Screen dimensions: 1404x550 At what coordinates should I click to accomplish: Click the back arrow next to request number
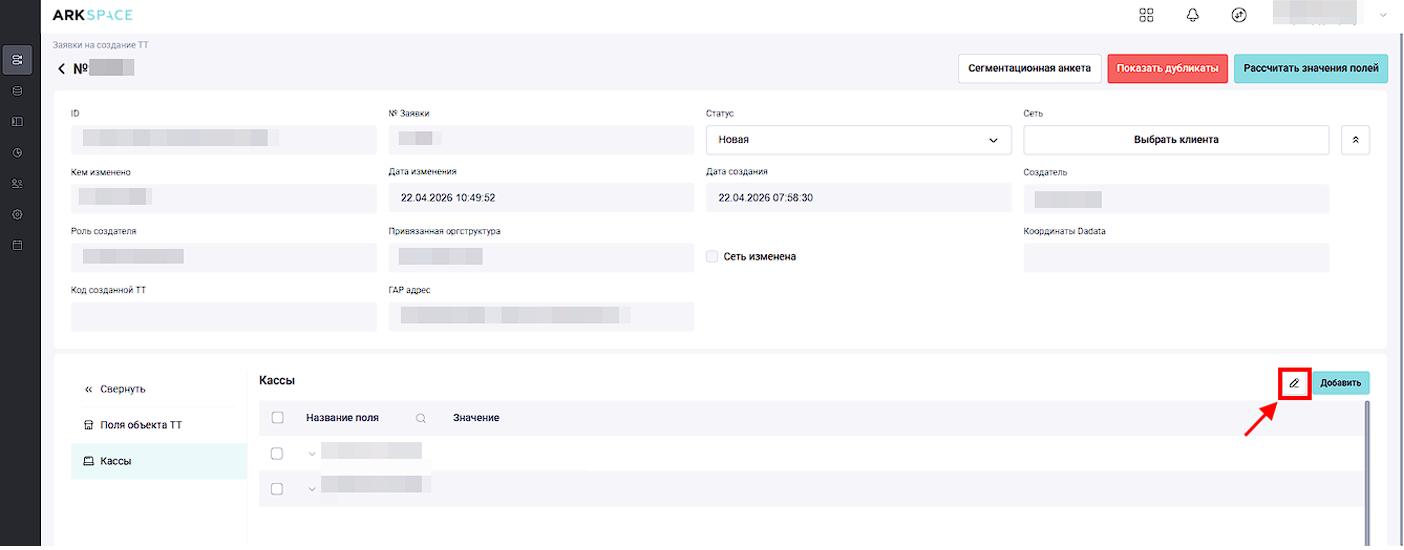(x=61, y=69)
